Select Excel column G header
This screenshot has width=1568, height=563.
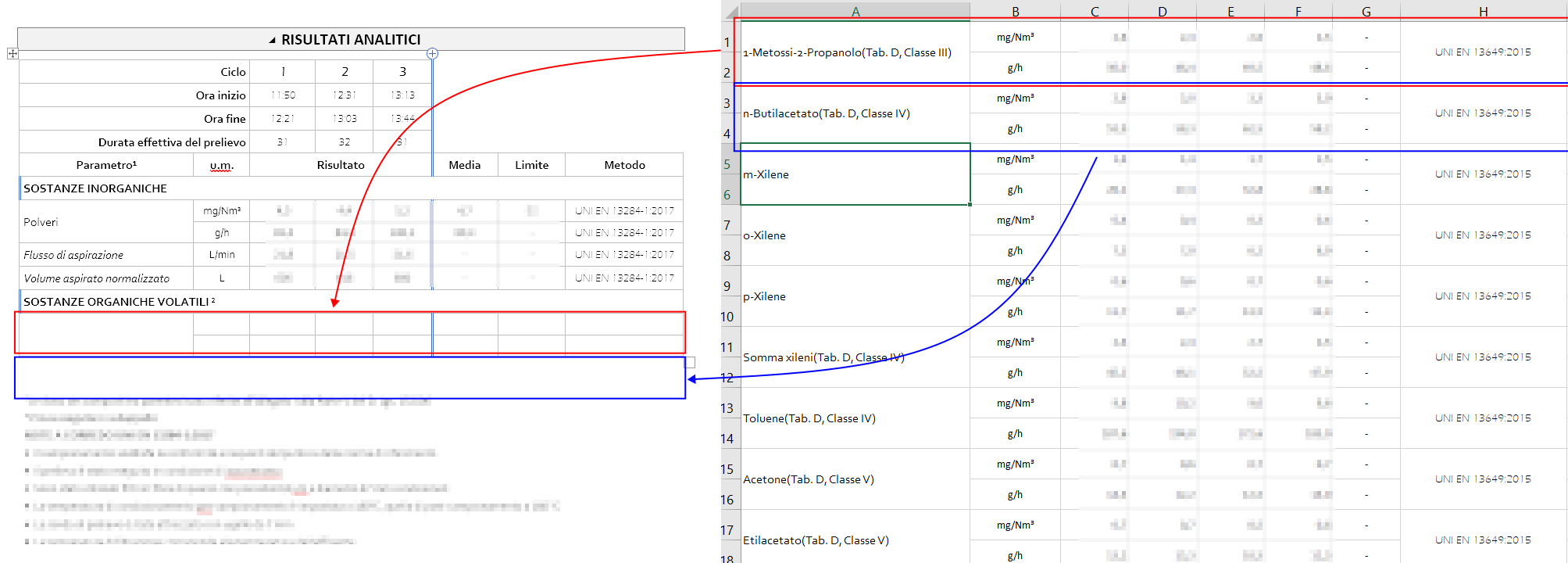click(x=1366, y=12)
